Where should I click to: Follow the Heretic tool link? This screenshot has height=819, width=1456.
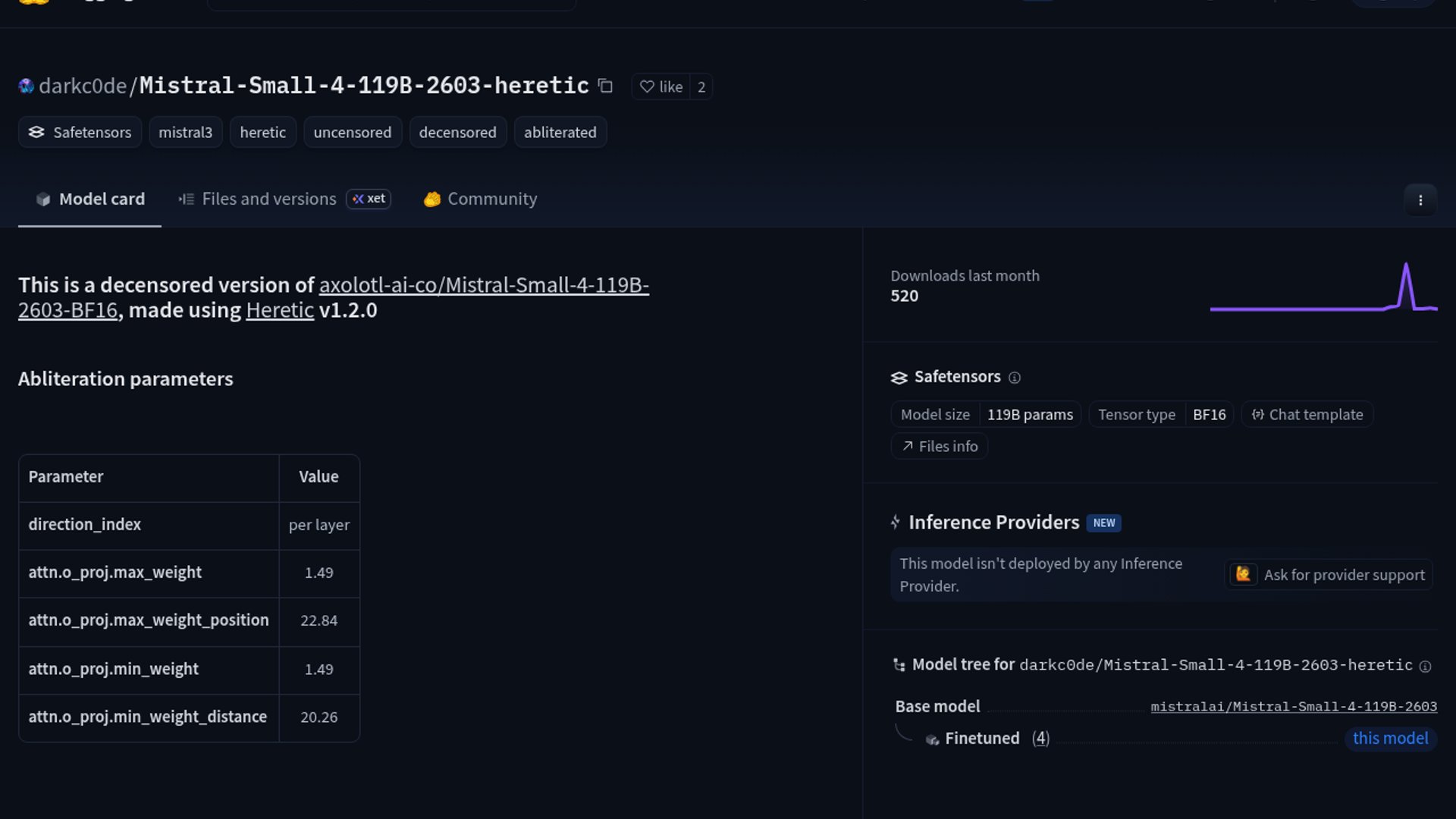[x=280, y=310]
